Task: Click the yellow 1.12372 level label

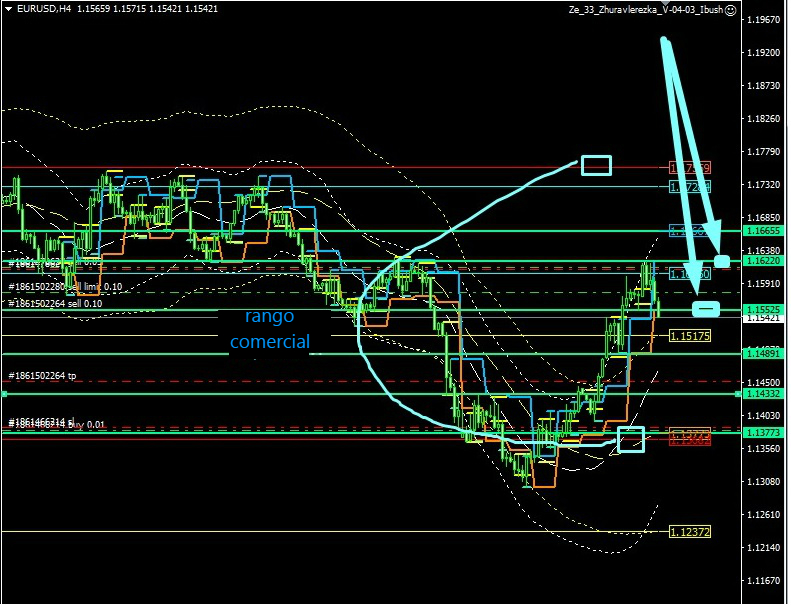Action: (x=690, y=531)
